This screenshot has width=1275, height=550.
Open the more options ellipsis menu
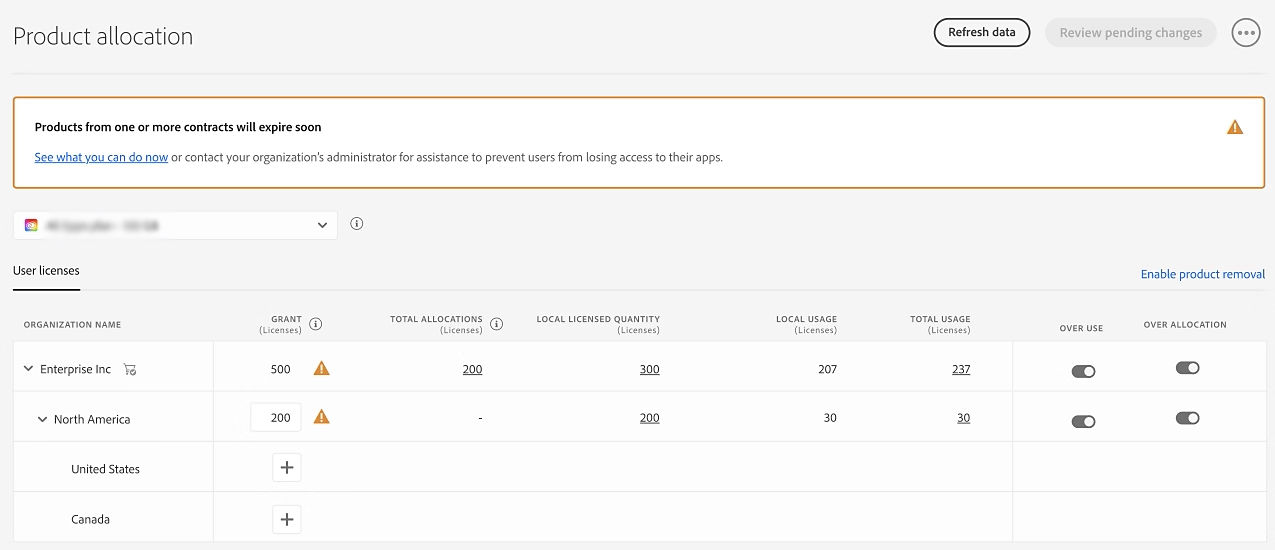[x=1246, y=32]
